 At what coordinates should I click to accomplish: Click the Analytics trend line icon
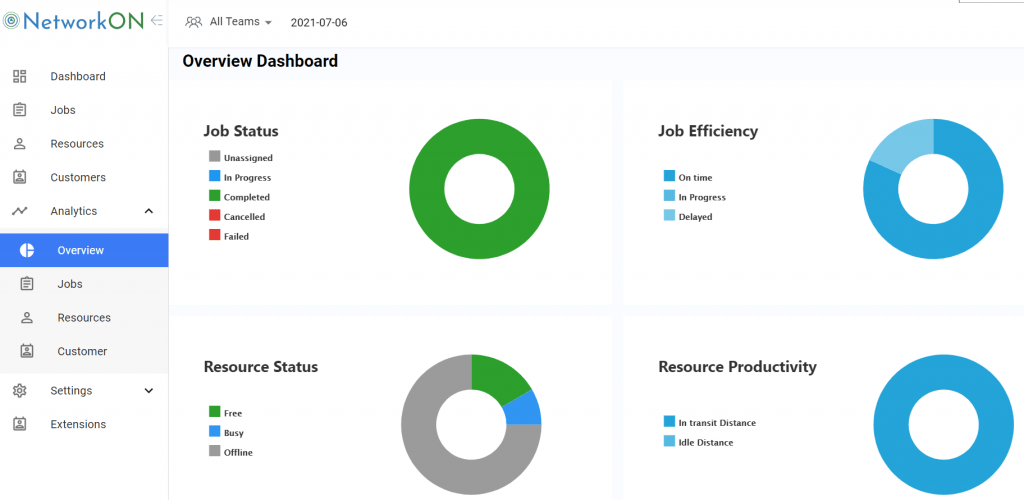[19, 211]
